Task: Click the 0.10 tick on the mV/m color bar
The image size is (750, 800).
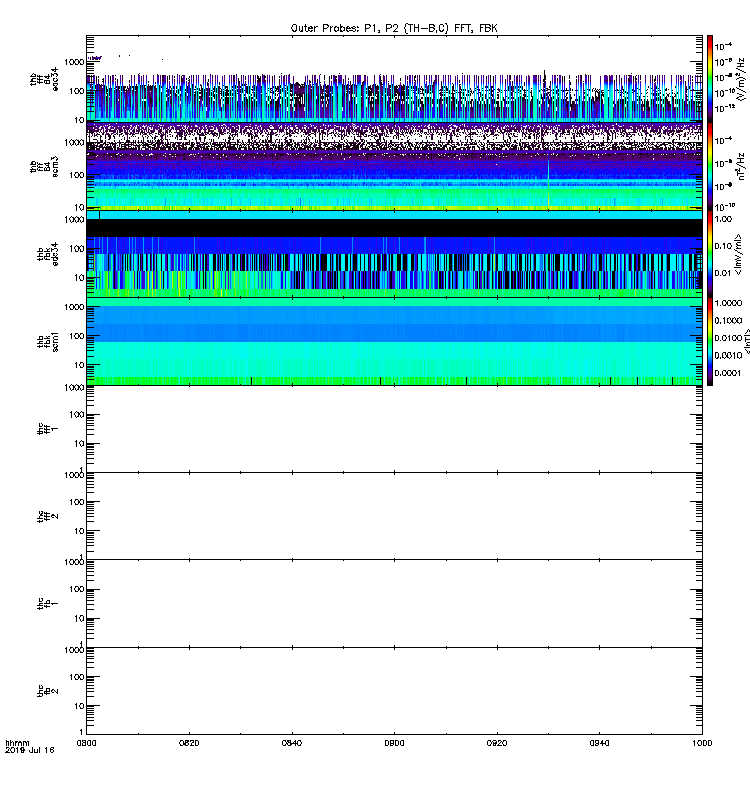Action: tap(723, 246)
